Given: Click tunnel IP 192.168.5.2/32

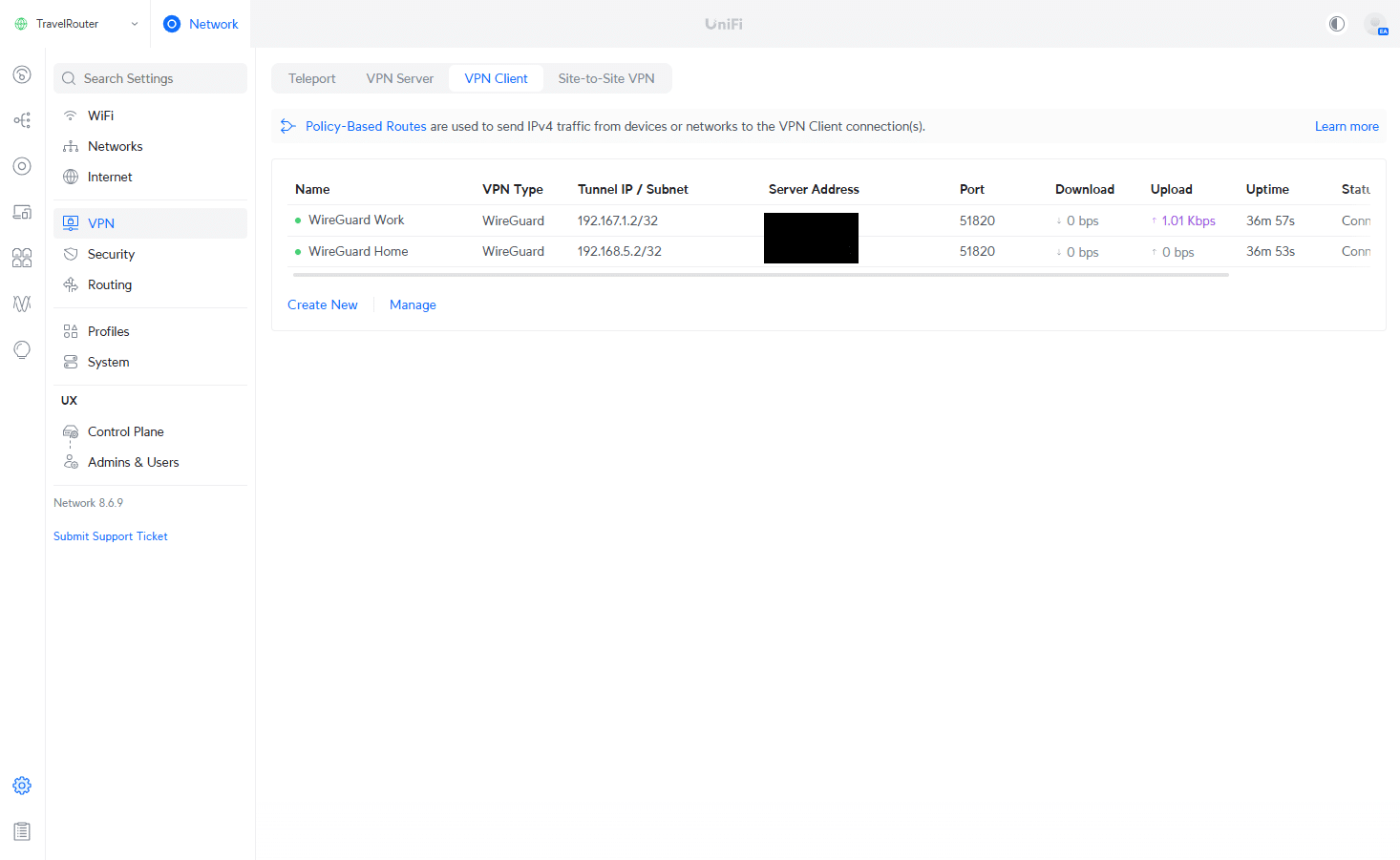Looking at the screenshot, I should pos(620,251).
